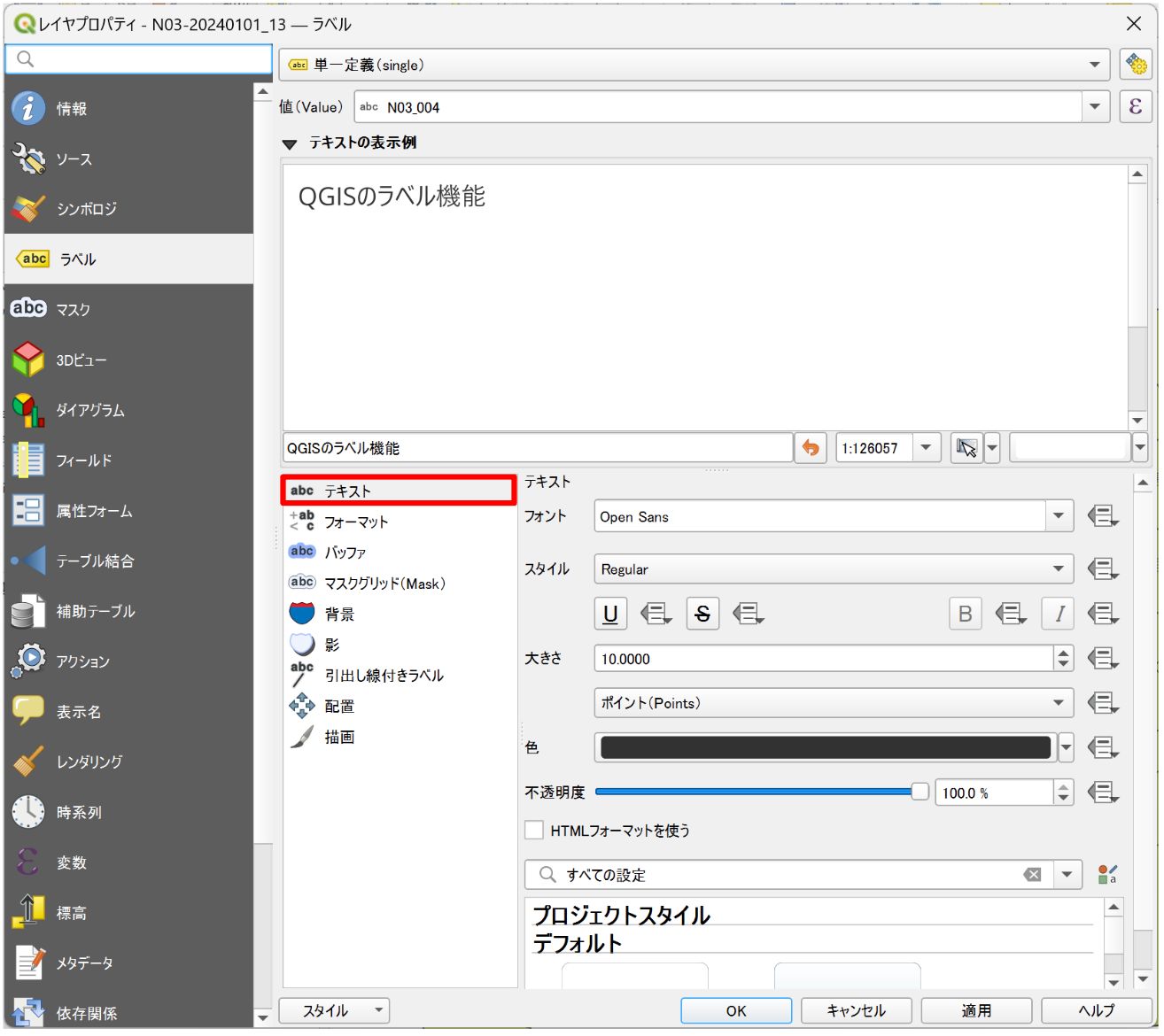Select the テキスト label settings tab
Image resolution: width=1164 pixels, height=1036 pixels.
click(x=399, y=491)
